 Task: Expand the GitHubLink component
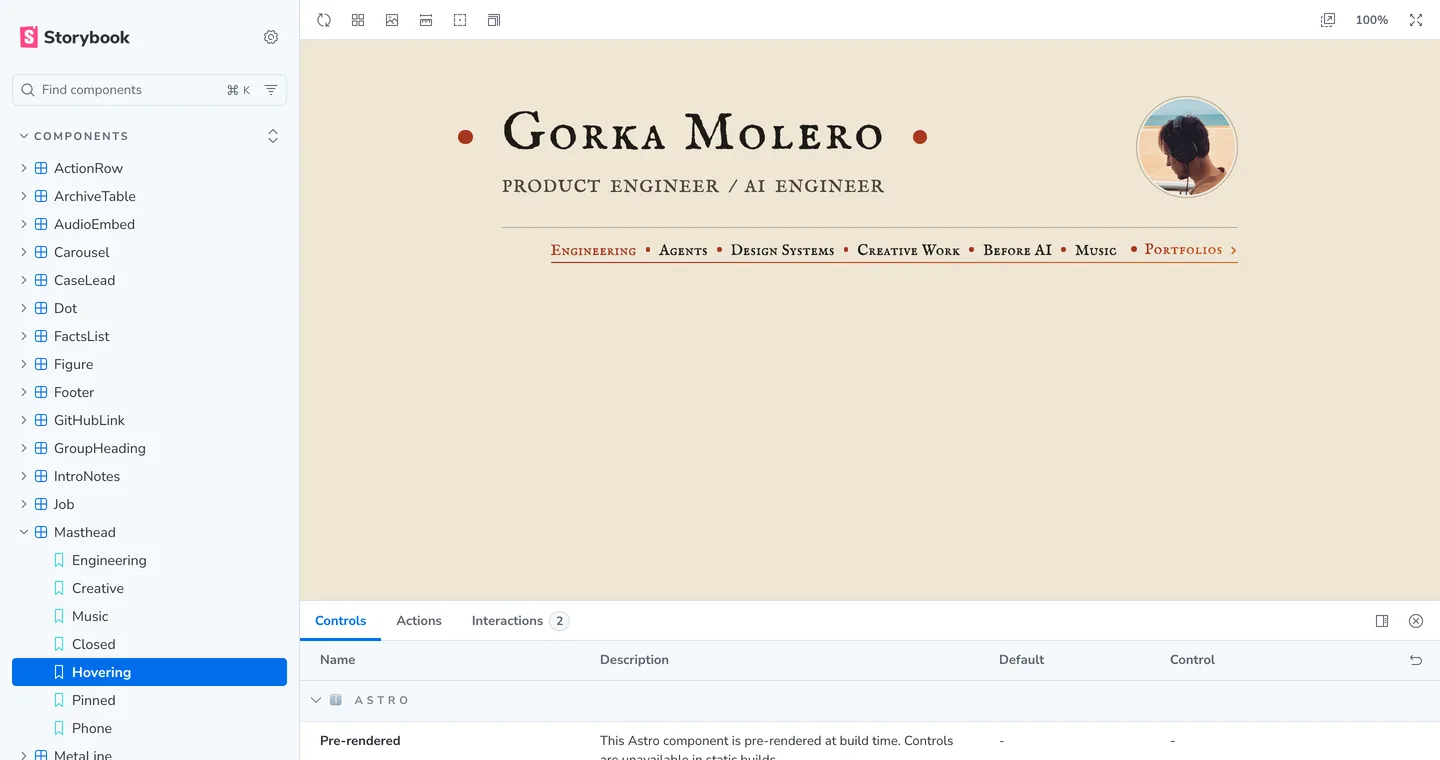point(89,420)
